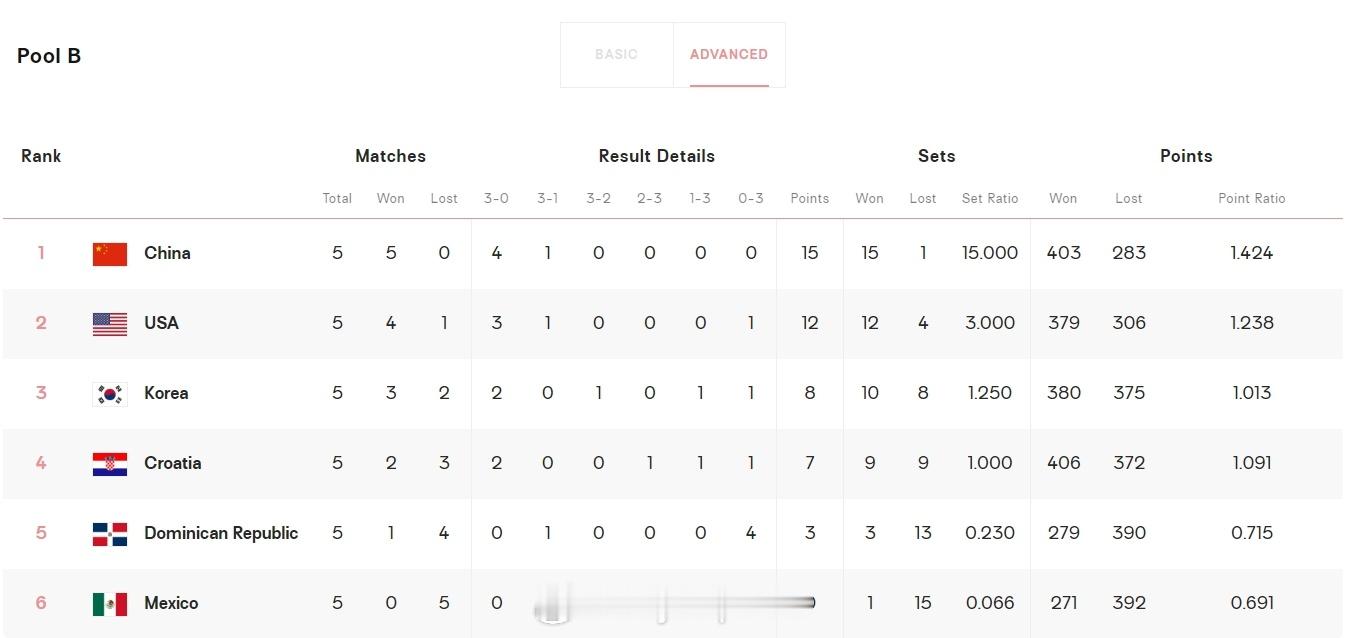Select the ADVANCED tab
This screenshot has height=638, width=1348.
click(x=729, y=54)
